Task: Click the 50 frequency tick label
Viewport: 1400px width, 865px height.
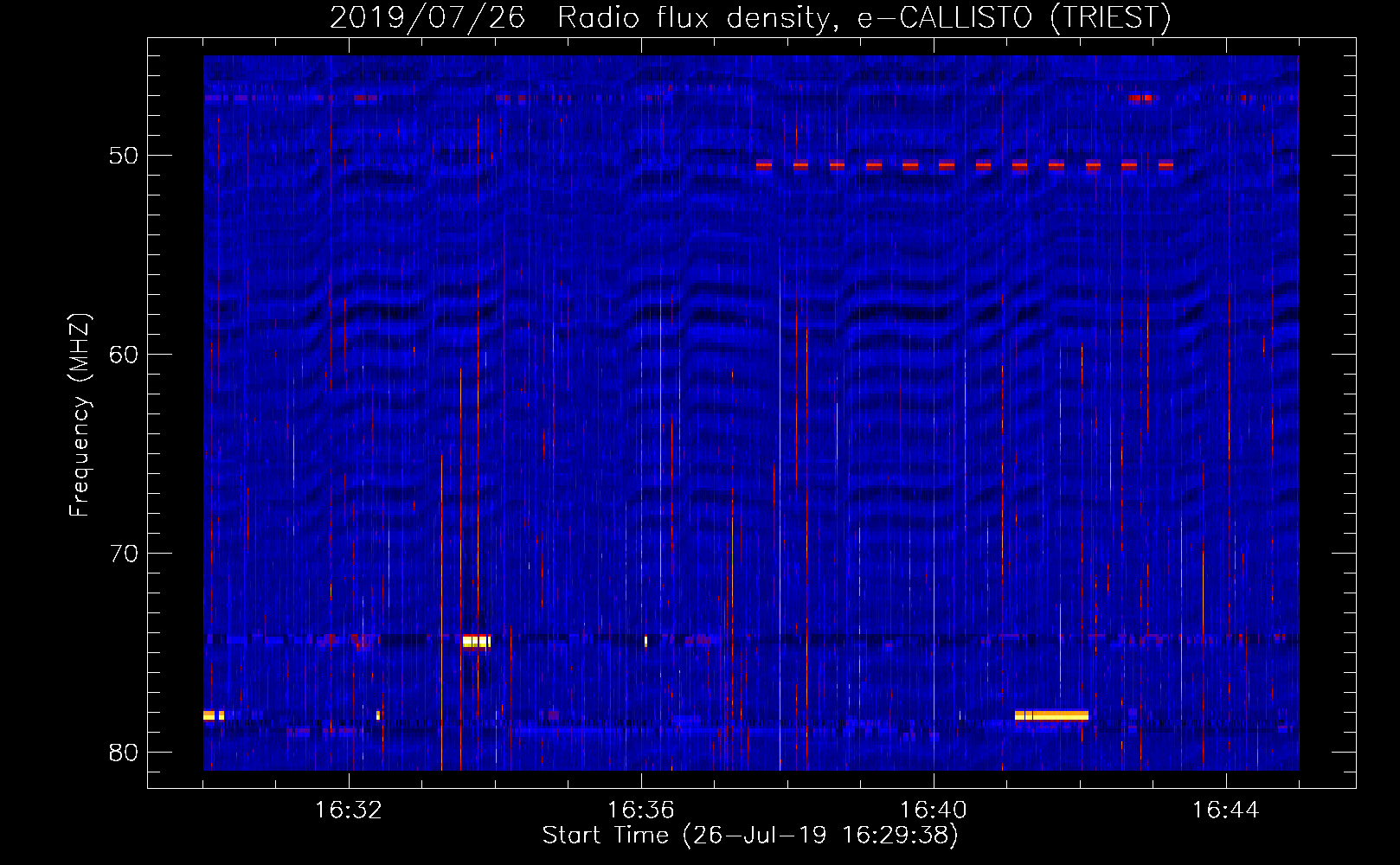Action: click(124, 156)
